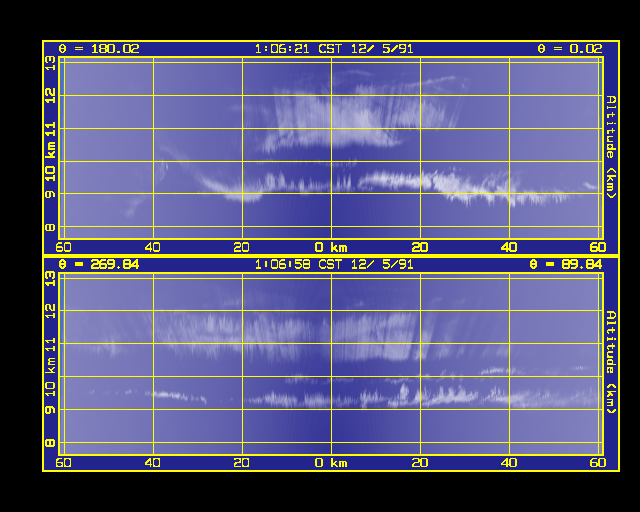Click the 20 distance tick on θ = 269.84 side
The width and height of the screenshot is (640, 512).
click(241, 463)
